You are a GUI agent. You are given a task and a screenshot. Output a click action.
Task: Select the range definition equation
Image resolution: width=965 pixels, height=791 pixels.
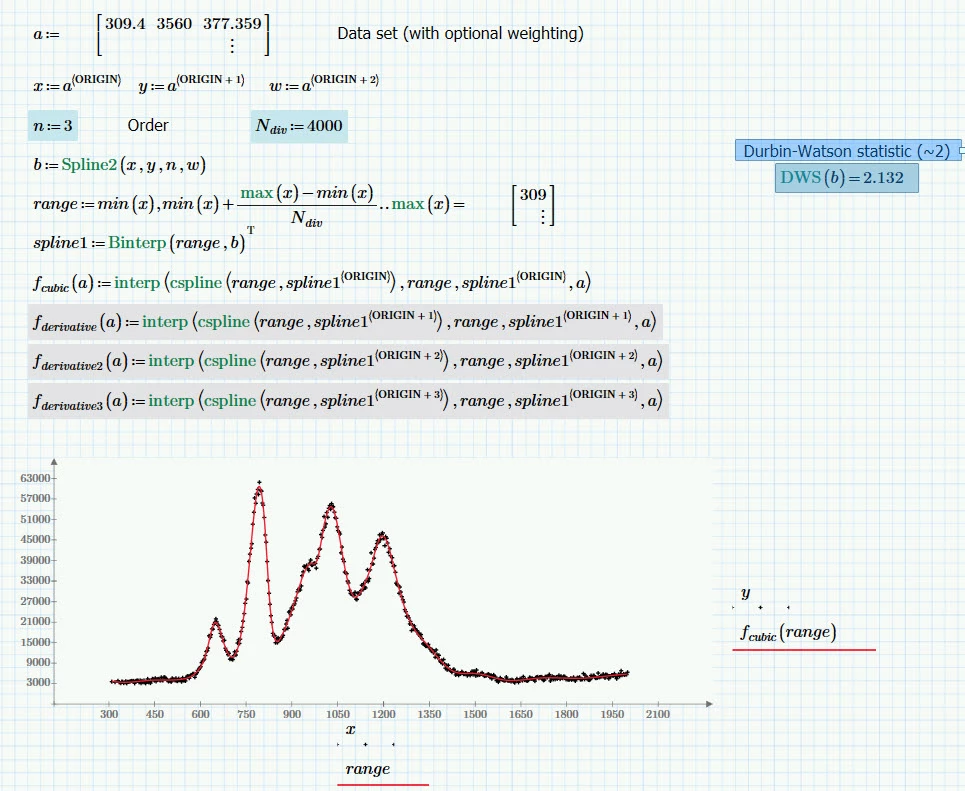[x=249, y=205]
